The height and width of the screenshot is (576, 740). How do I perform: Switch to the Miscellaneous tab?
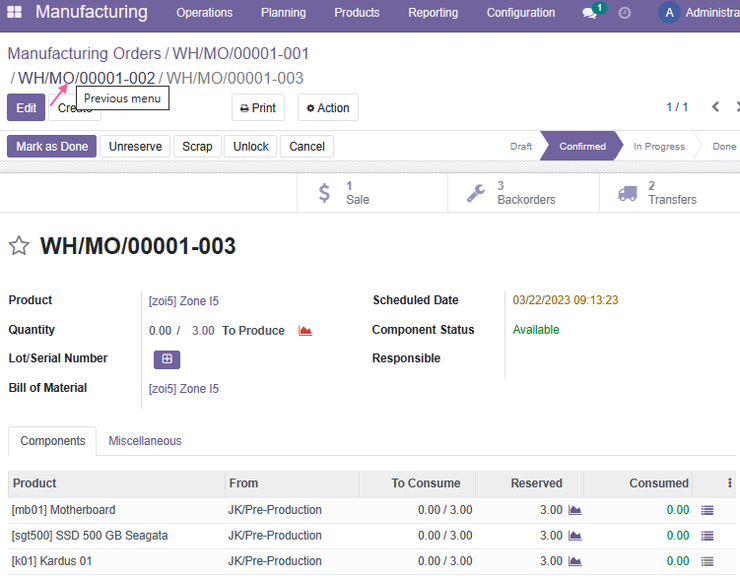[145, 440]
